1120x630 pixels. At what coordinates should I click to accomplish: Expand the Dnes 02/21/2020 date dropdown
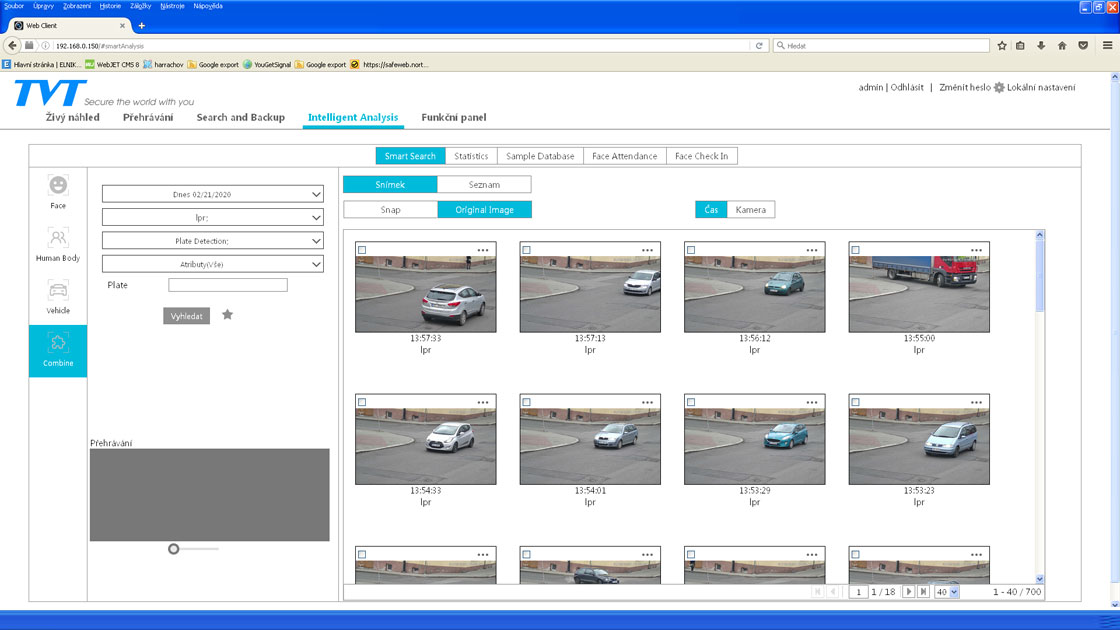coord(212,194)
